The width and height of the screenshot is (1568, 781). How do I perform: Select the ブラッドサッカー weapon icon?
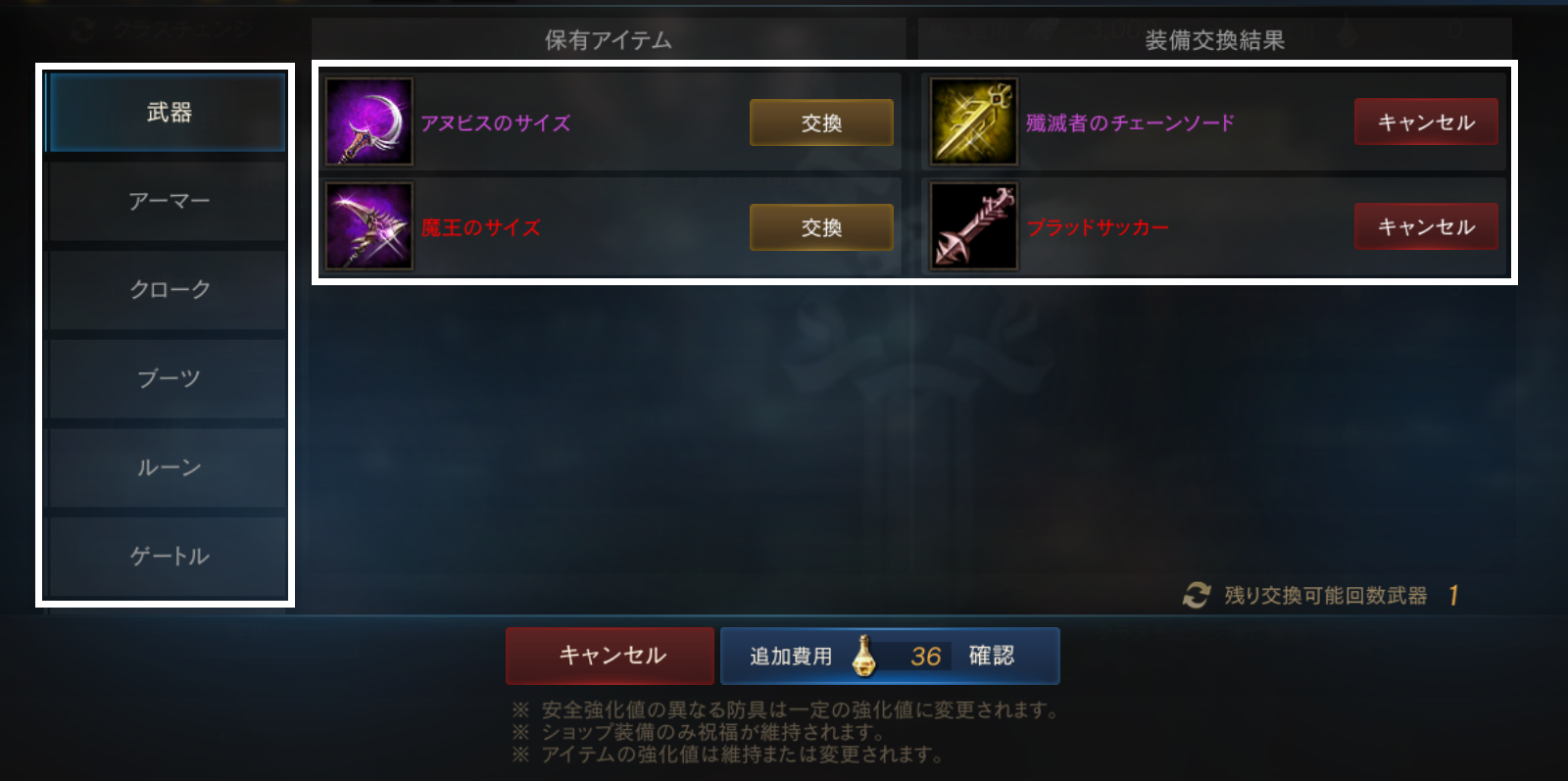974,226
